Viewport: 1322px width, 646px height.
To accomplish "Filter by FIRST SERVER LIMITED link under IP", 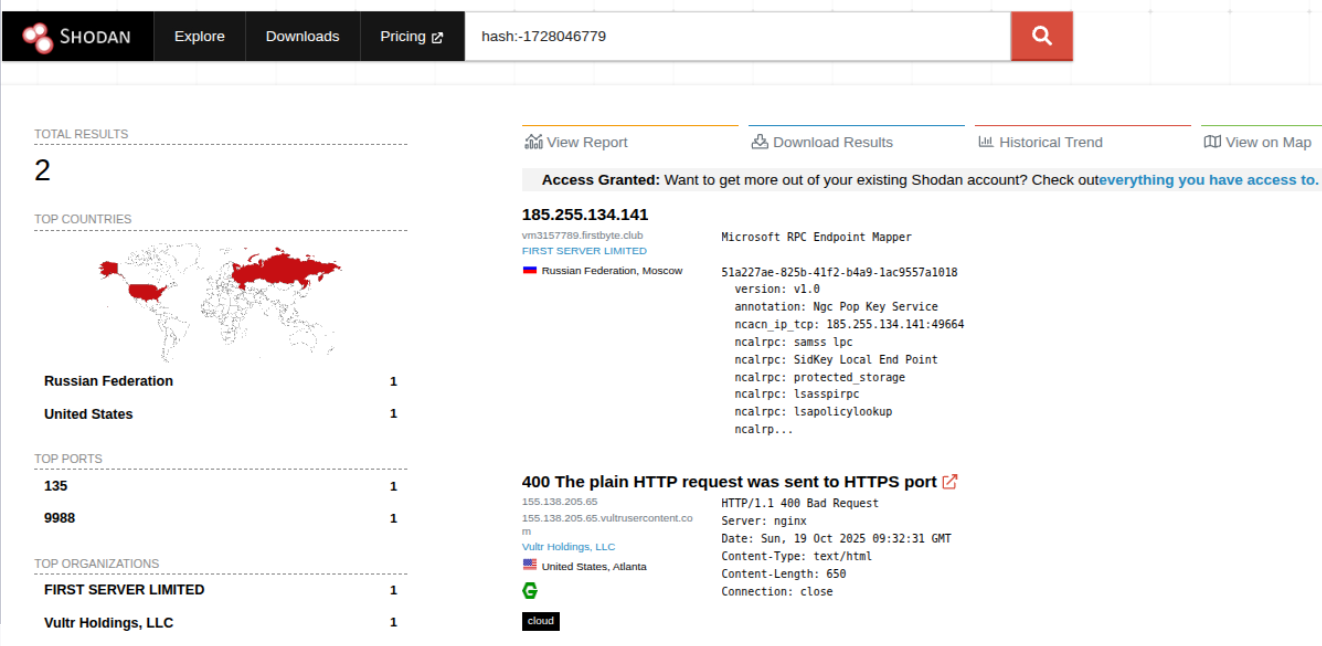I will click(584, 251).
